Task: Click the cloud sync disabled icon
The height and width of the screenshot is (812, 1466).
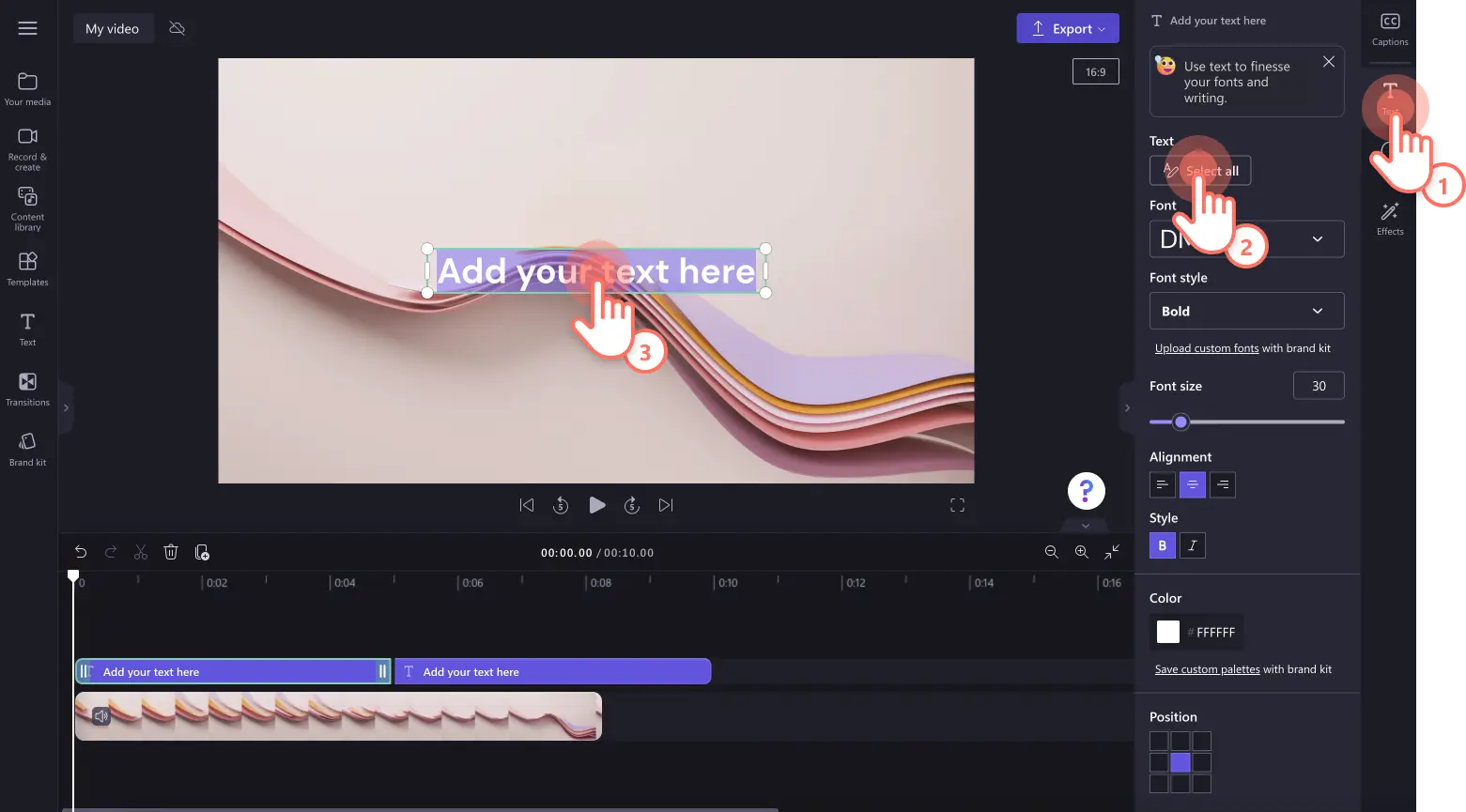Action: tap(177, 28)
